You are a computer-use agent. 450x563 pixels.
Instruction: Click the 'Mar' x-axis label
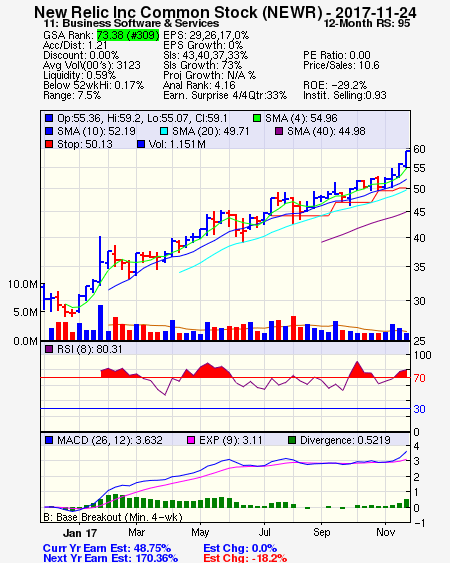(x=136, y=532)
